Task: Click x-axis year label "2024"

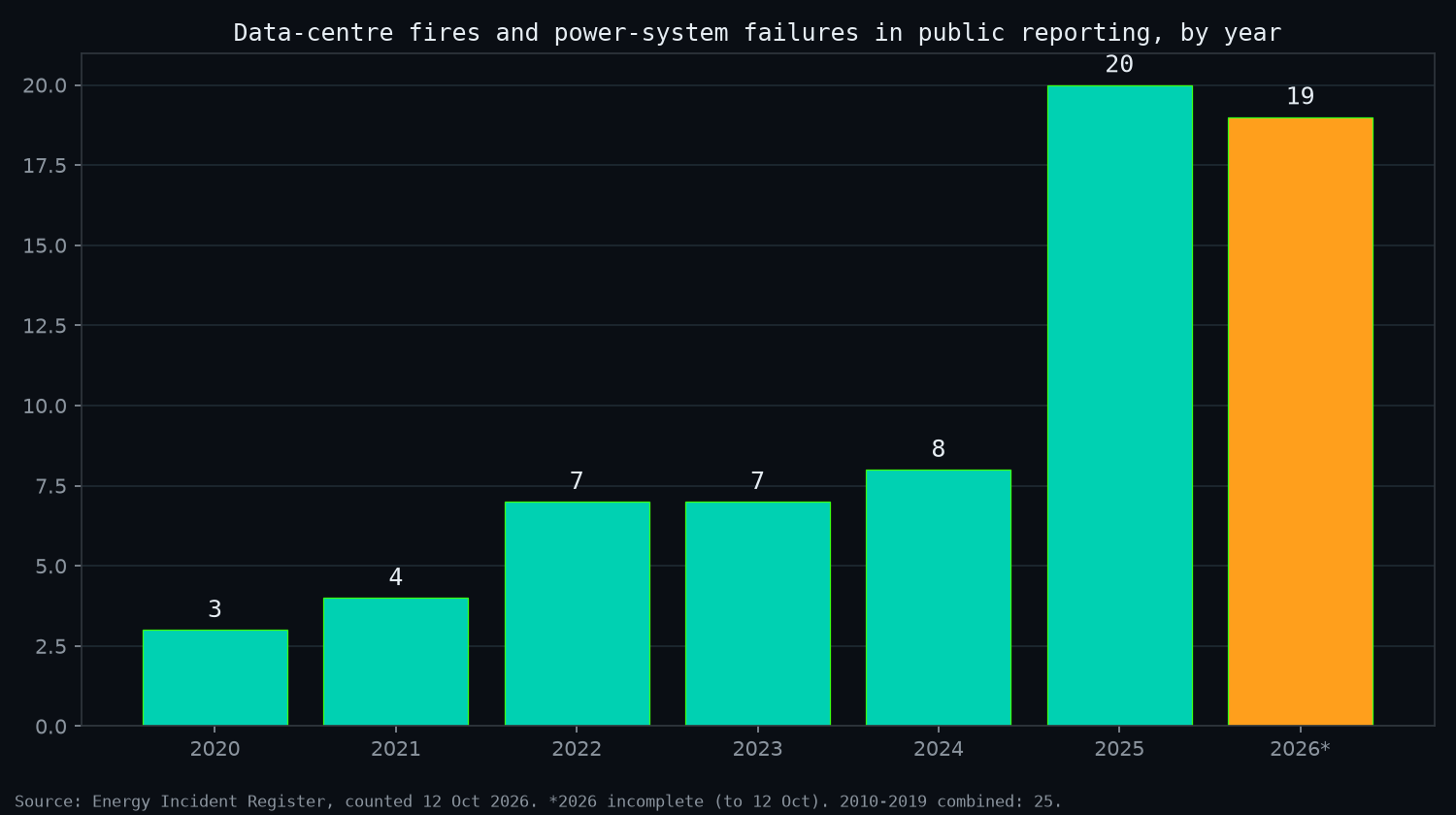Action: coord(939,749)
